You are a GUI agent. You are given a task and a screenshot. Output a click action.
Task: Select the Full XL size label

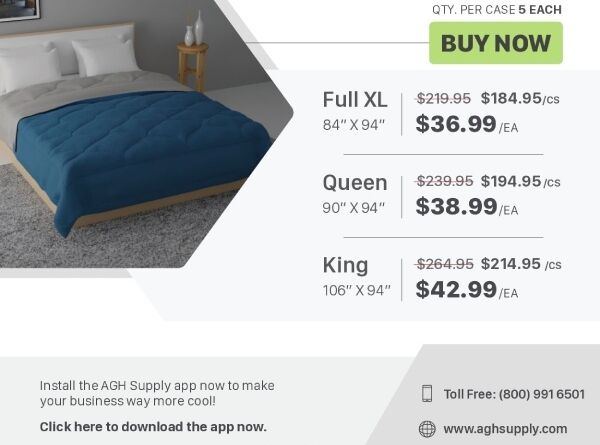pos(355,100)
